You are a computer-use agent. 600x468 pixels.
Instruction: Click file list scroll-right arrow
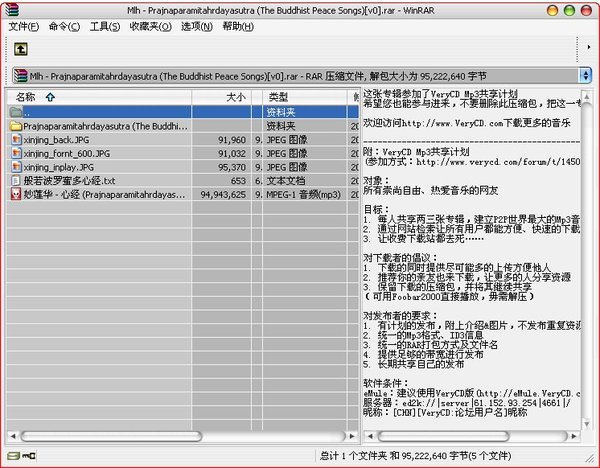[352, 436]
